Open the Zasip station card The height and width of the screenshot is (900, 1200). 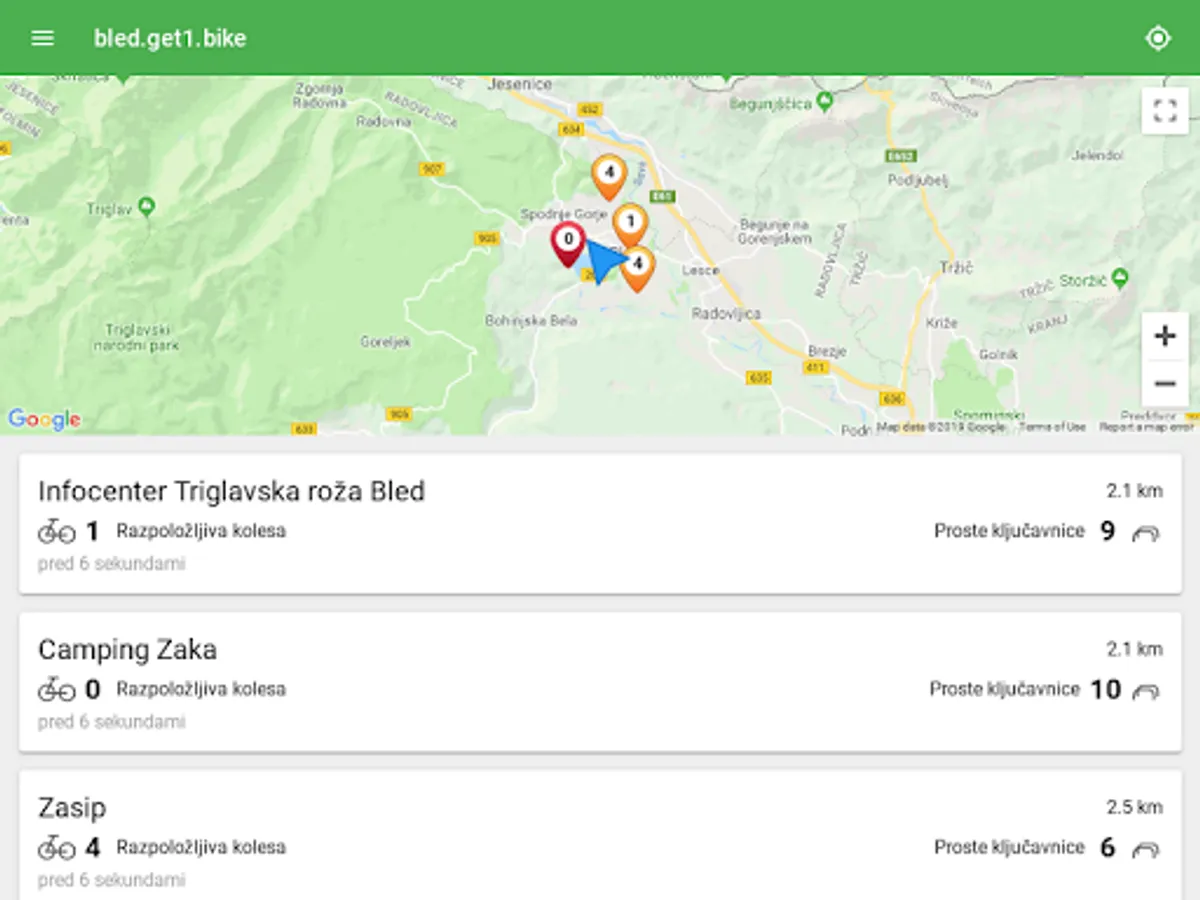pyautogui.click(x=600, y=835)
